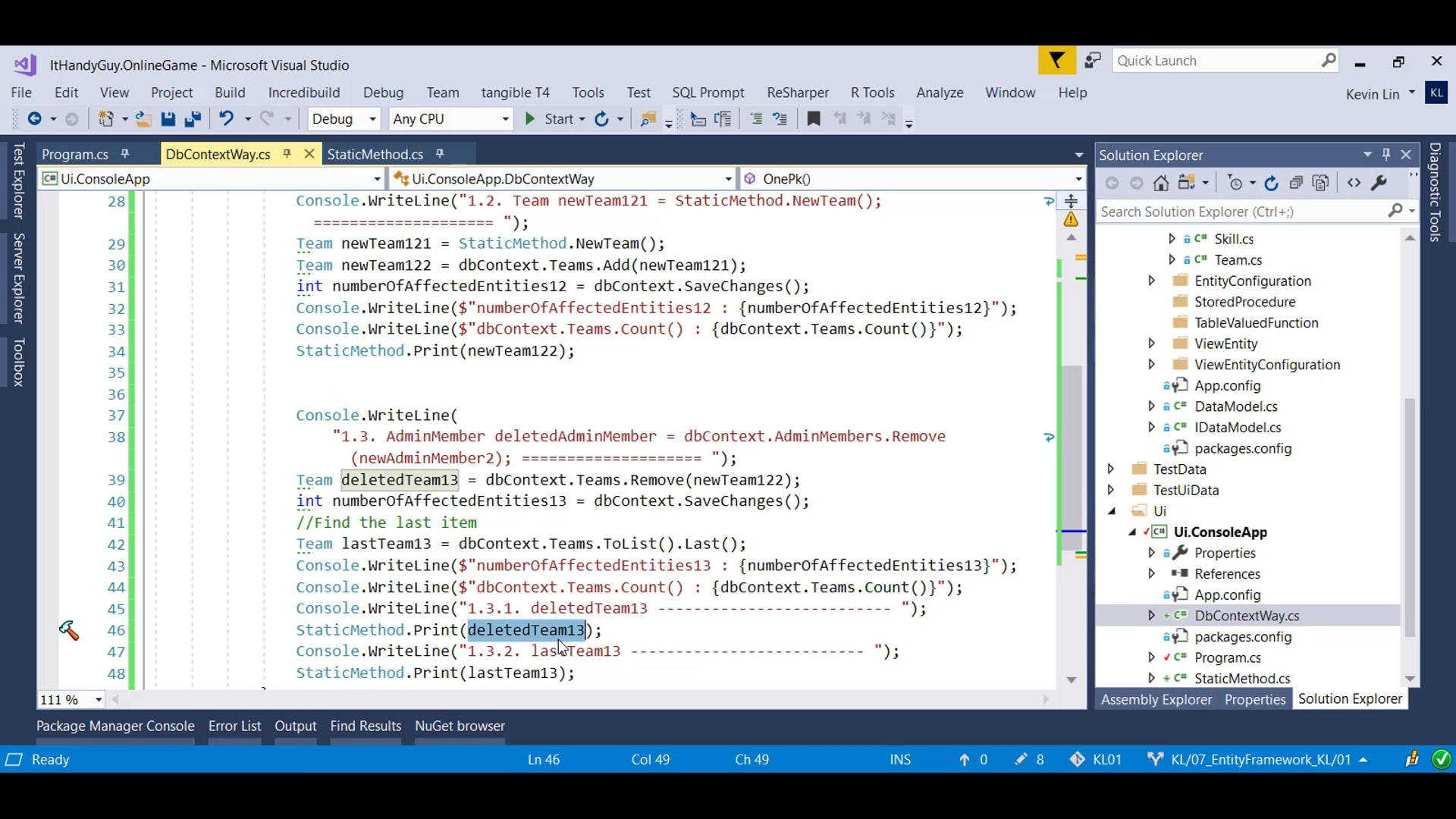Open Properties with the wrench icon
The image size is (1456, 819).
point(1379,183)
